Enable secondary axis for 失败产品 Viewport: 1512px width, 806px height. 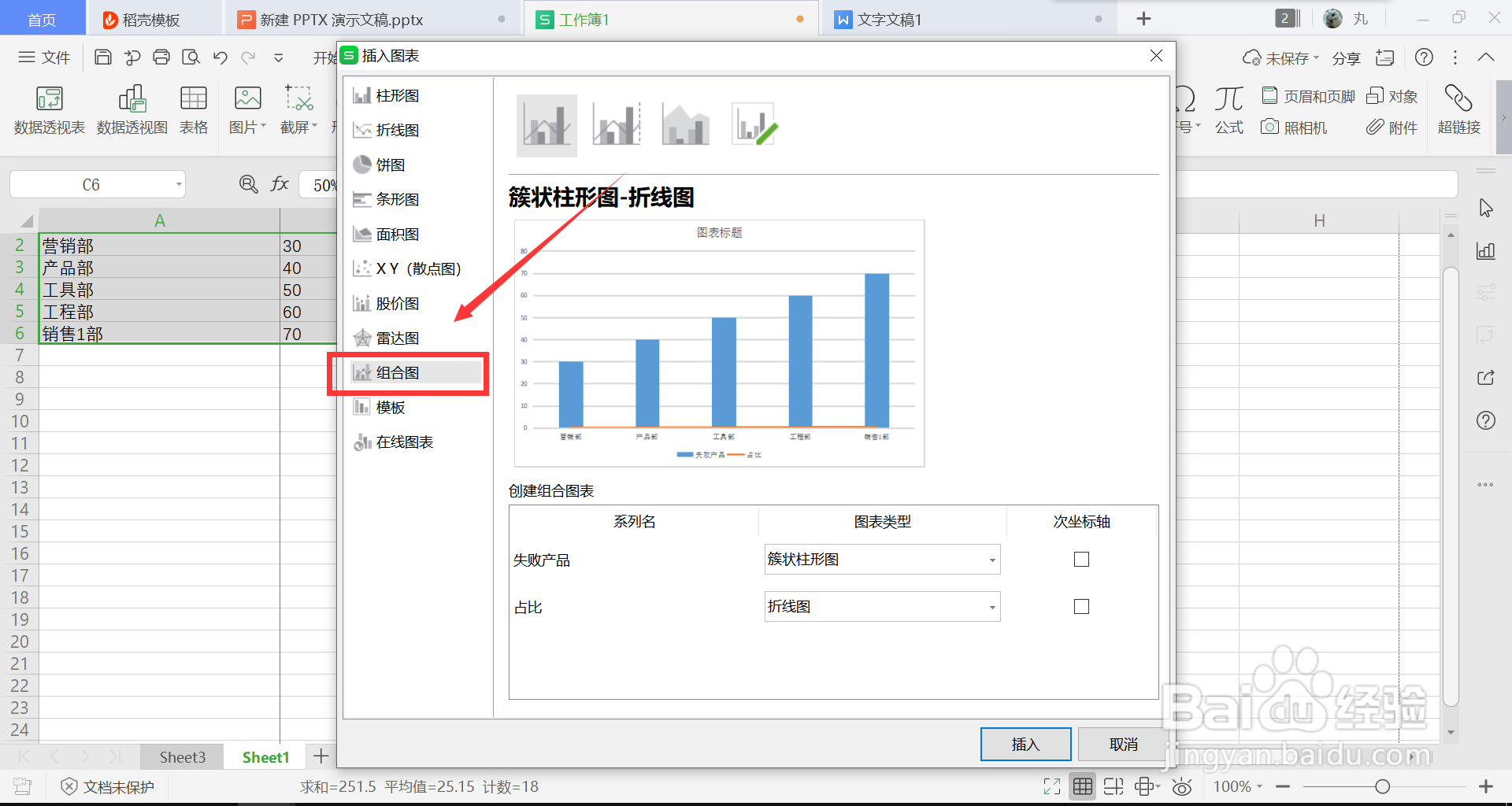[x=1081, y=560]
